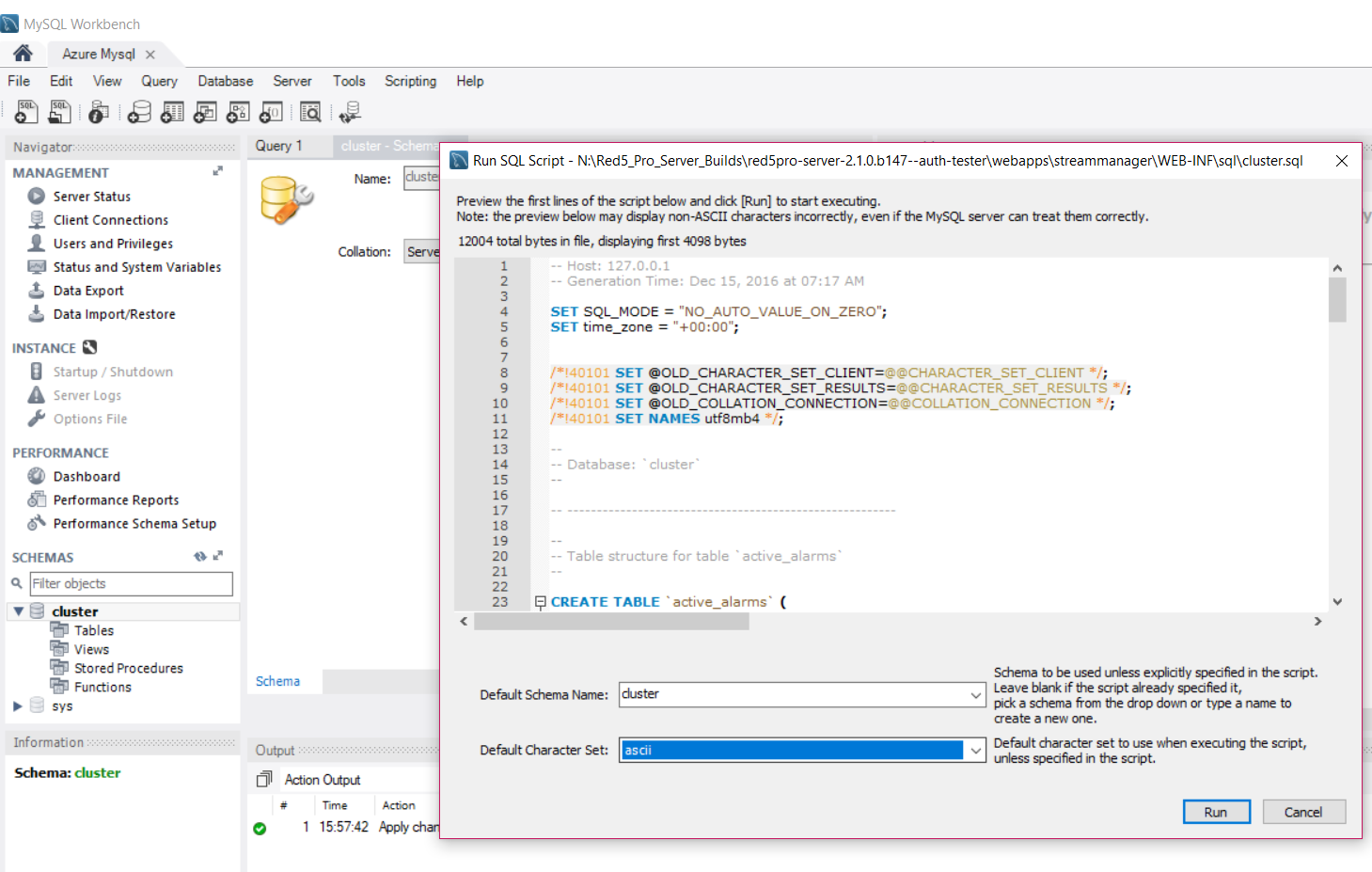Click Run to execute the script
The width and height of the screenshot is (1372, 872).
pyautogui.click(x=1216, y=812)
